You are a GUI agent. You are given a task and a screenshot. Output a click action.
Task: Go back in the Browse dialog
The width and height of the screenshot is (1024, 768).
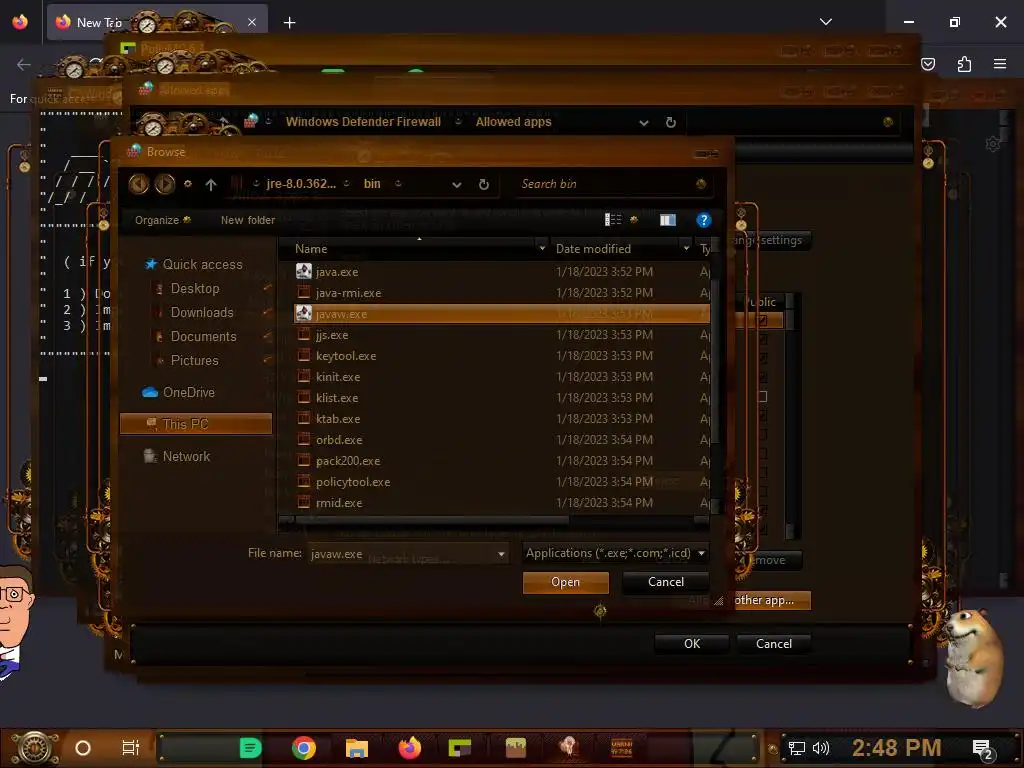click(x=138, y=184)
